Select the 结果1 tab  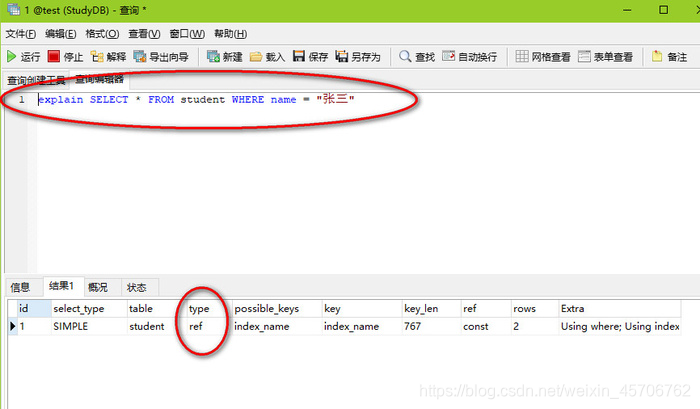pyautogui.click(x=61, y=286)
